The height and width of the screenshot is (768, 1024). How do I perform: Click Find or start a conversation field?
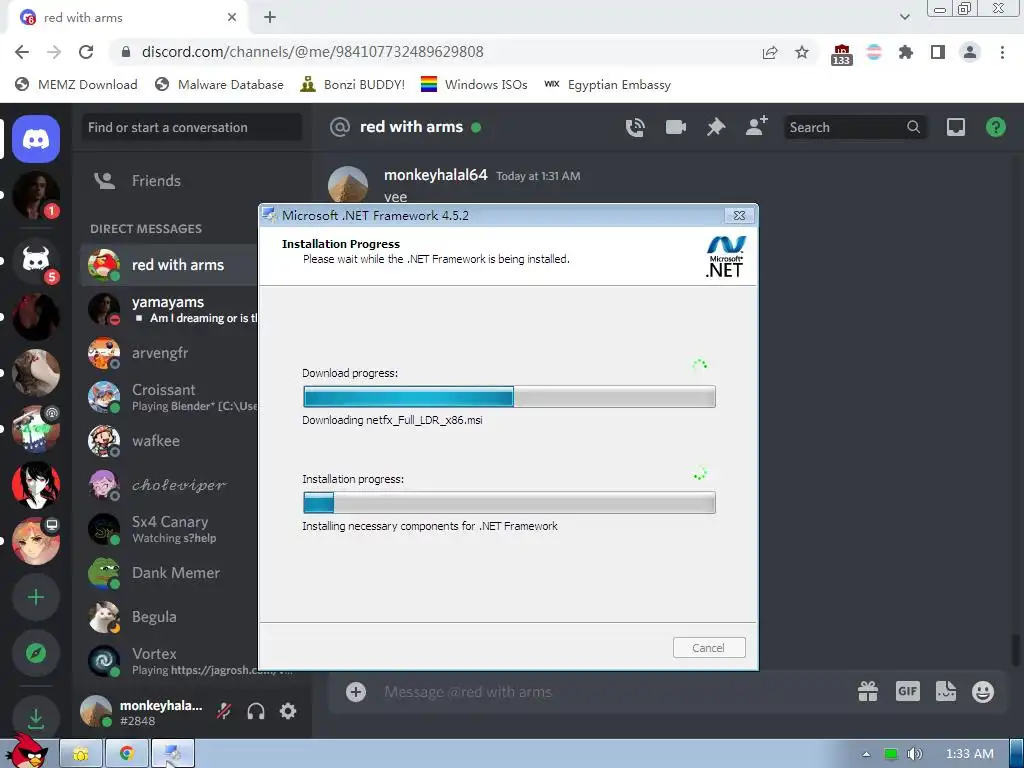tap(192, 127)
